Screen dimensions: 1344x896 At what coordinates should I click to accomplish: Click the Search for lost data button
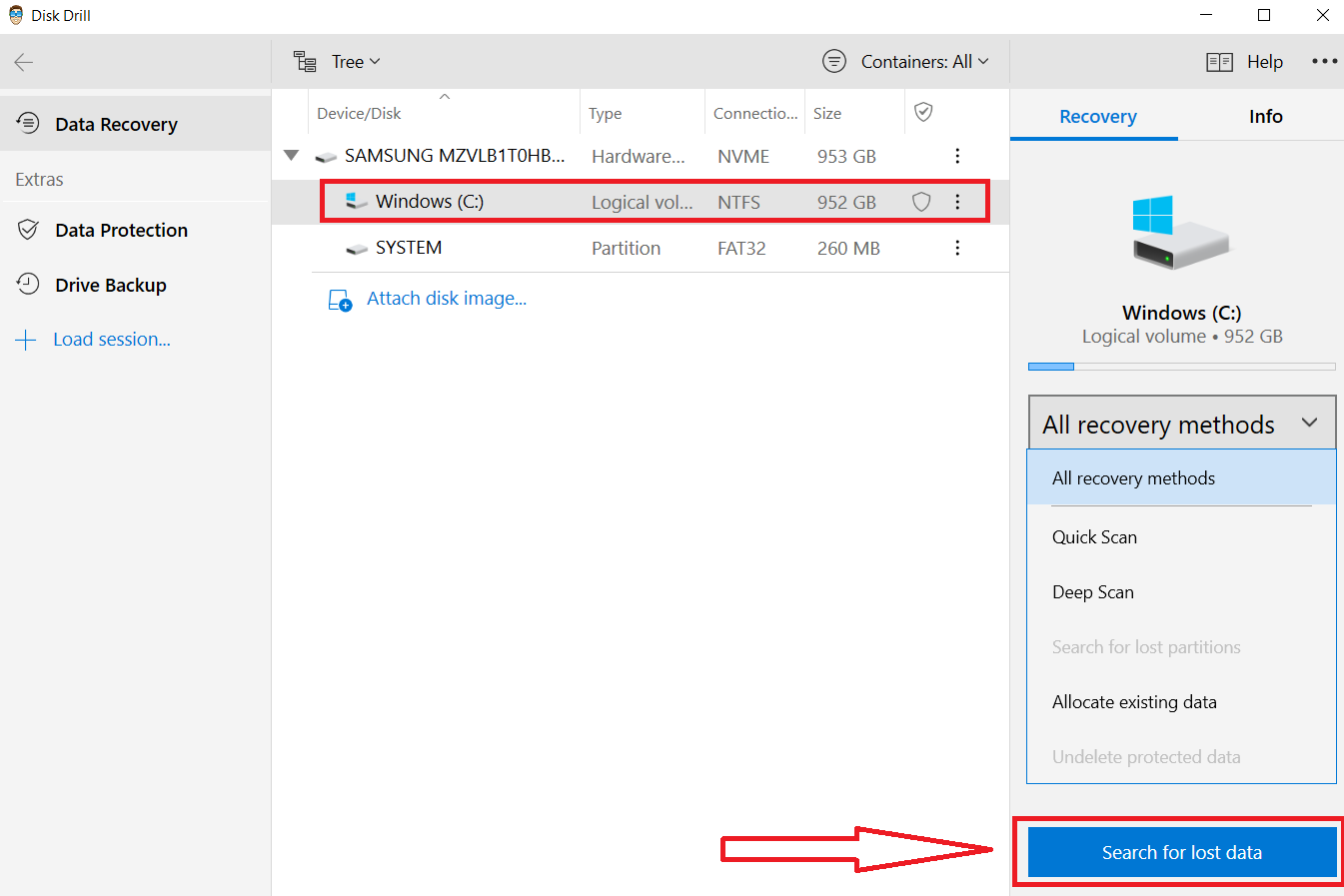click(1182, 852)
